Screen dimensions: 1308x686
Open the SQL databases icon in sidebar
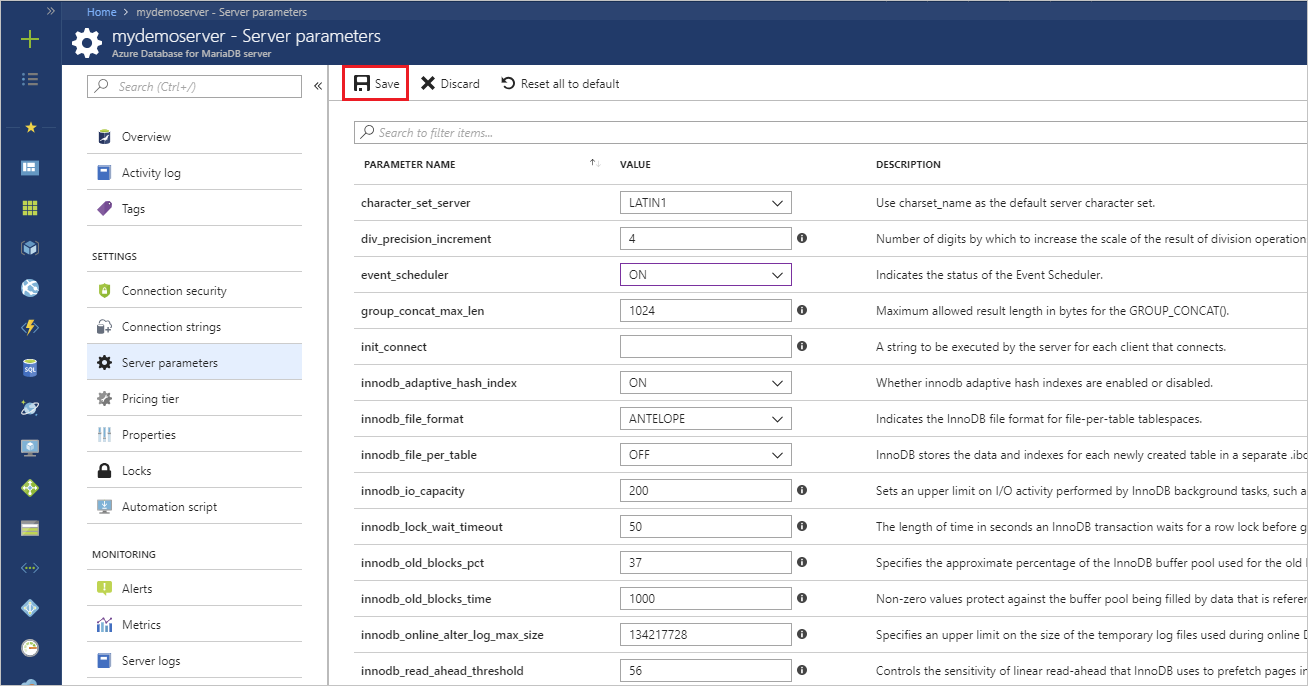(x=30, y=368)
